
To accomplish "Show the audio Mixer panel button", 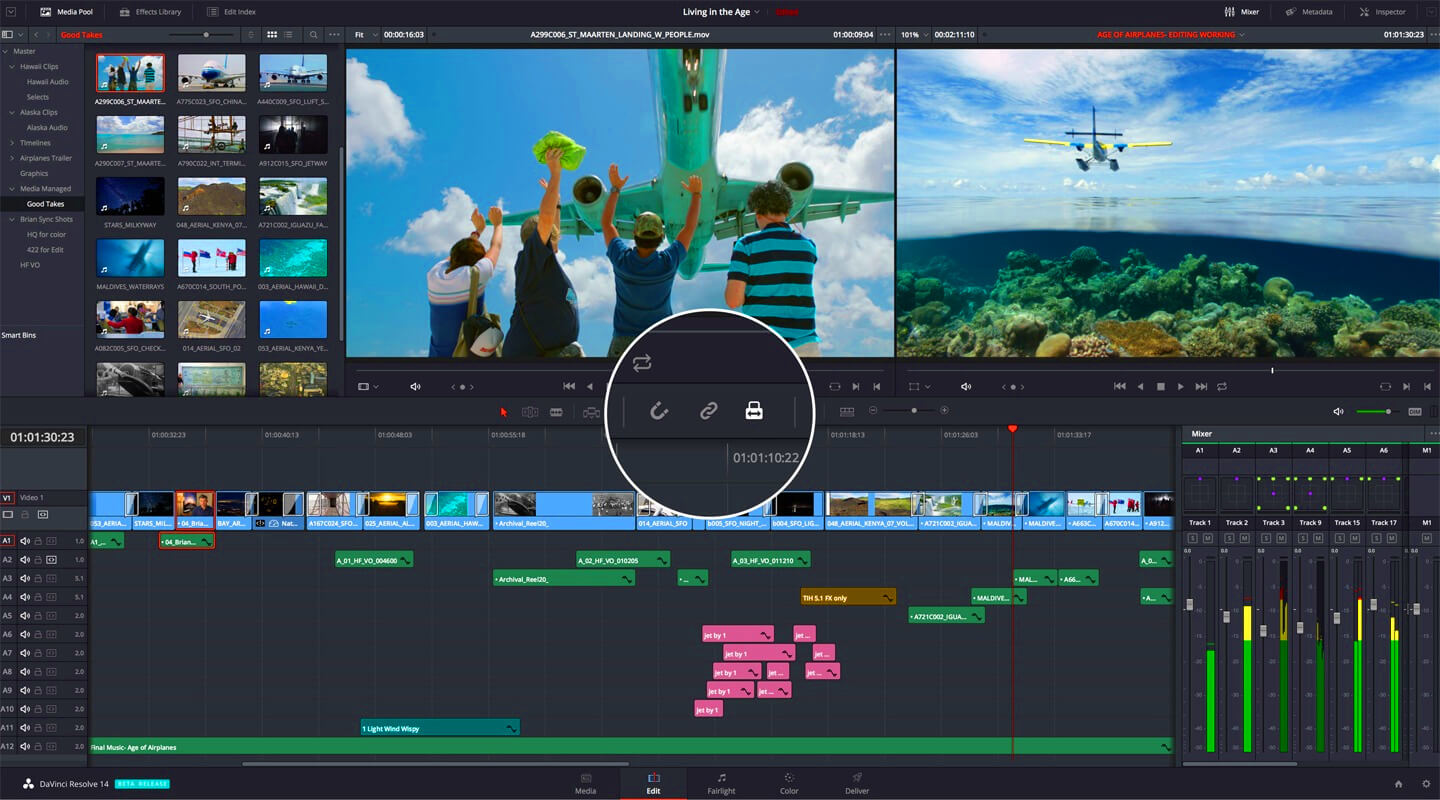I will [x=1241, y=12].
